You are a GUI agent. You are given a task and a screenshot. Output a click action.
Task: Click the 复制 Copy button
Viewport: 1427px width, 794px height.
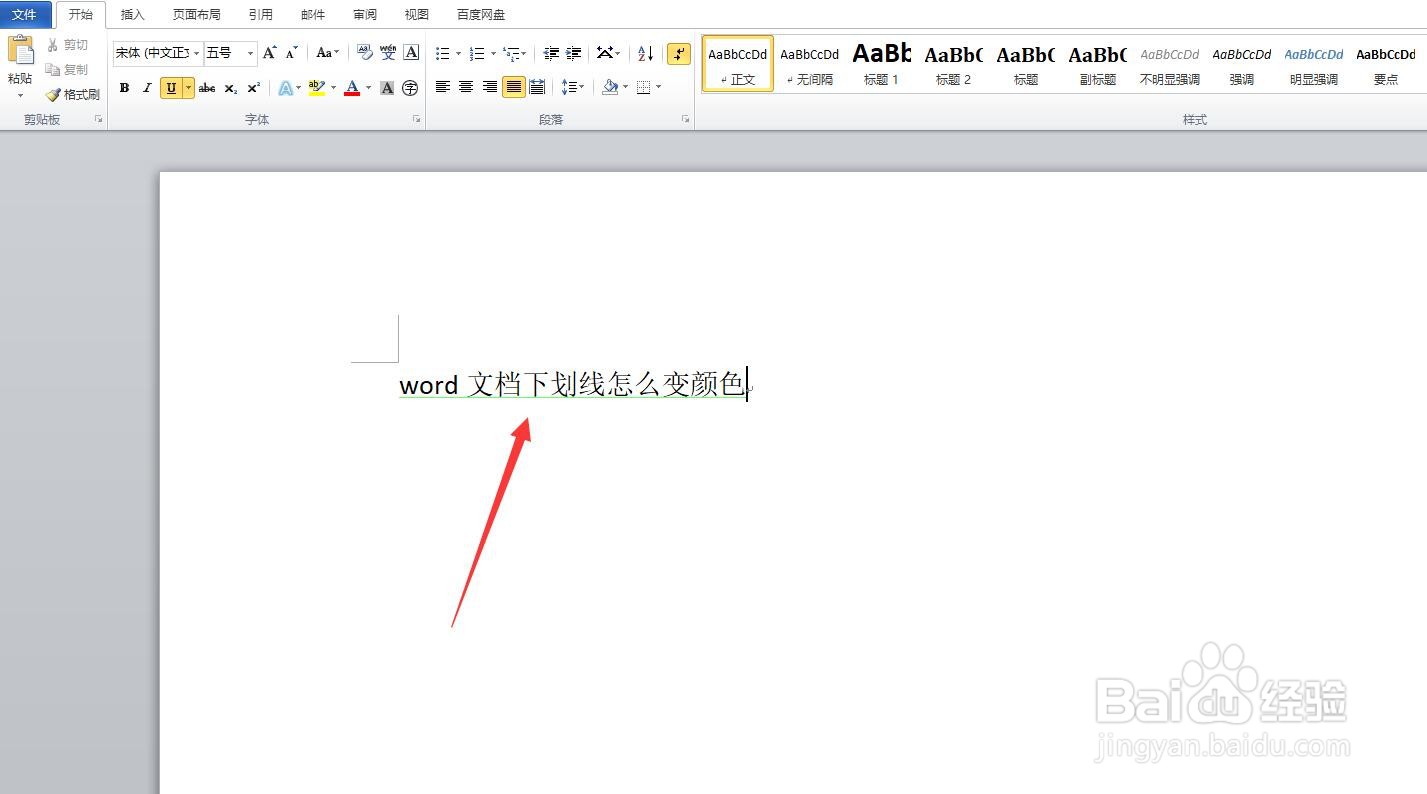click(x=68, y=70)
